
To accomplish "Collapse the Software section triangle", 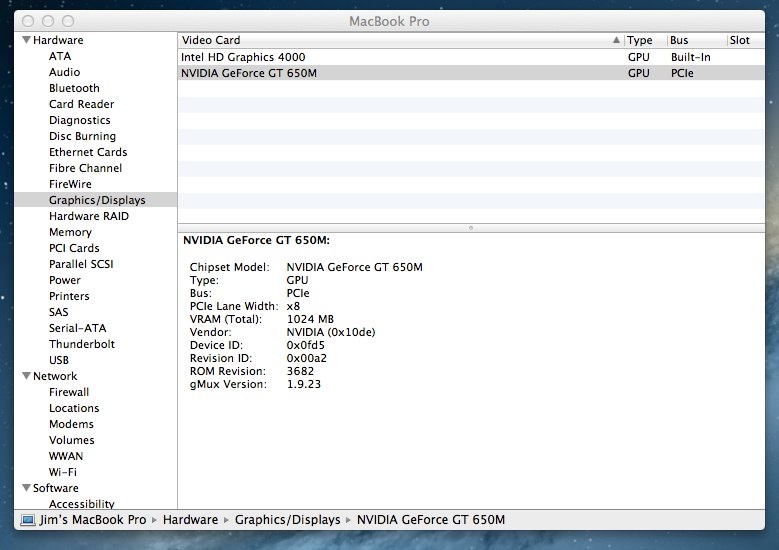I will tap(26, 488).
